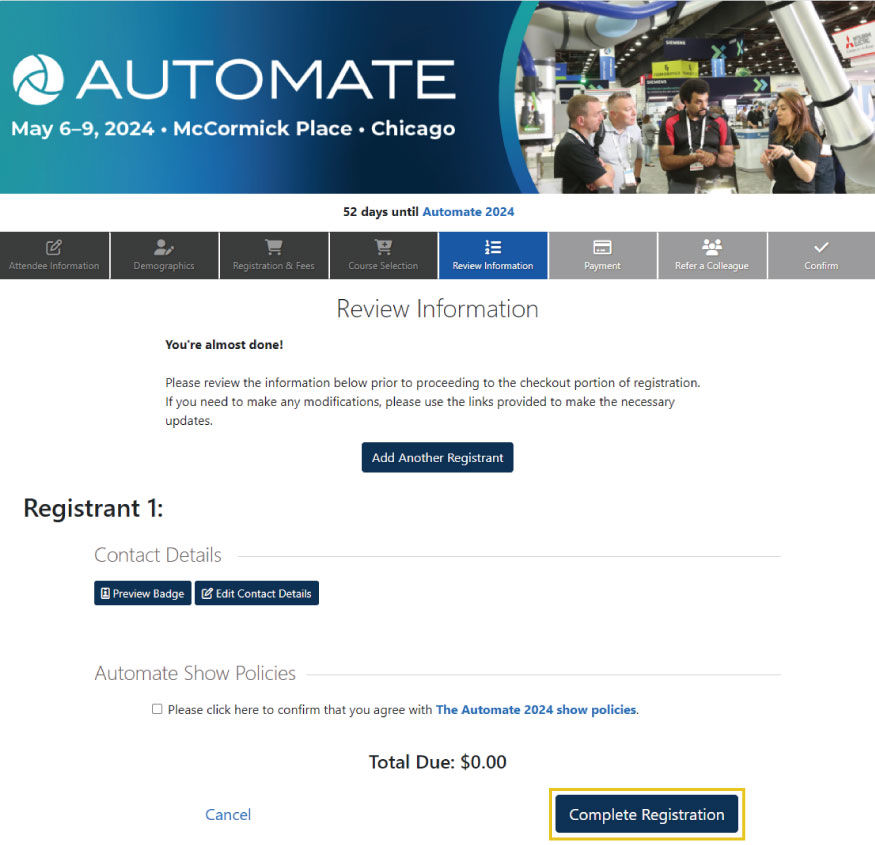This screenshot has width=875, height=845.
Task: Click the Review Information list icon
Action: tap(493, 247)
